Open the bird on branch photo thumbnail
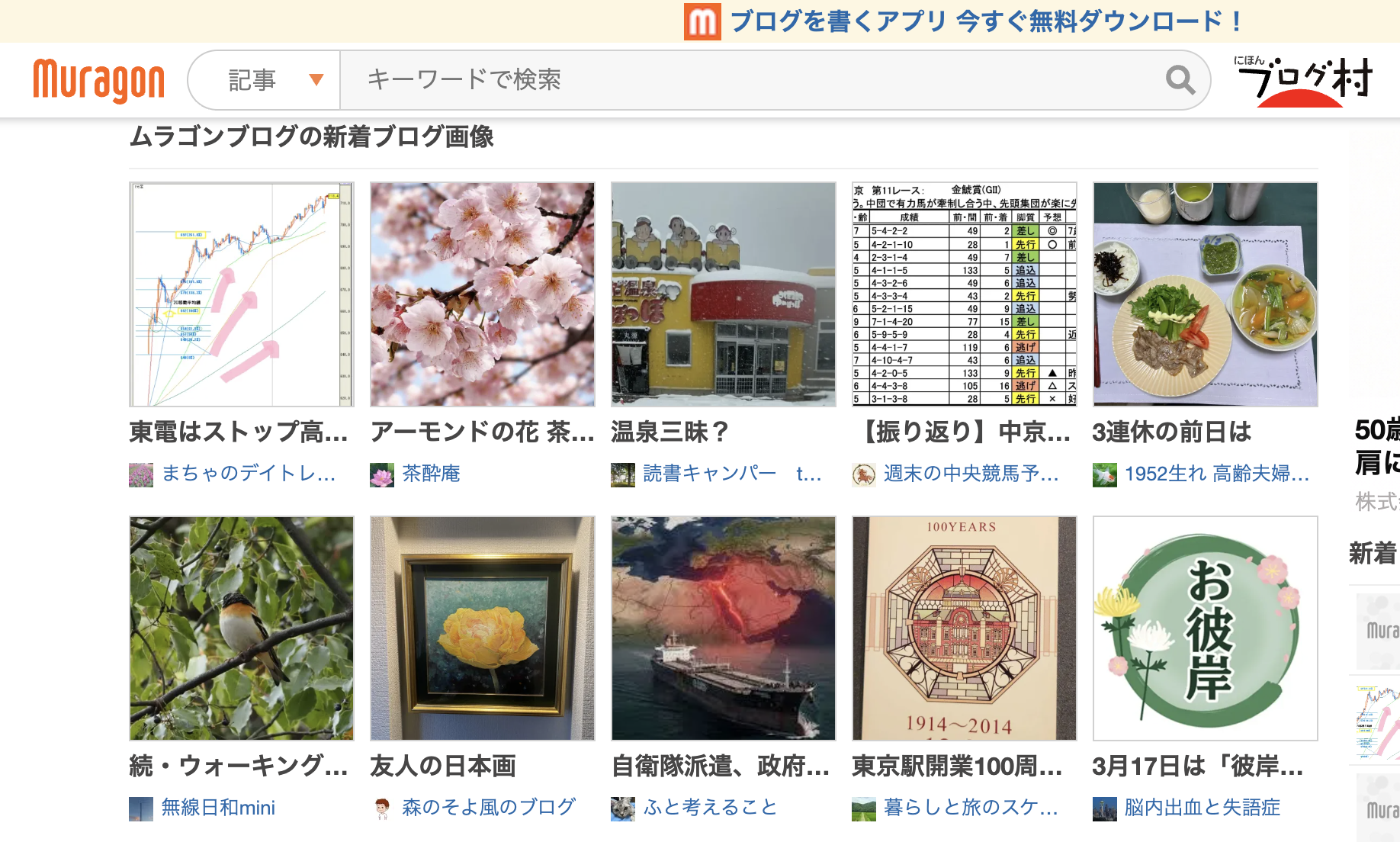 (242, 628)
